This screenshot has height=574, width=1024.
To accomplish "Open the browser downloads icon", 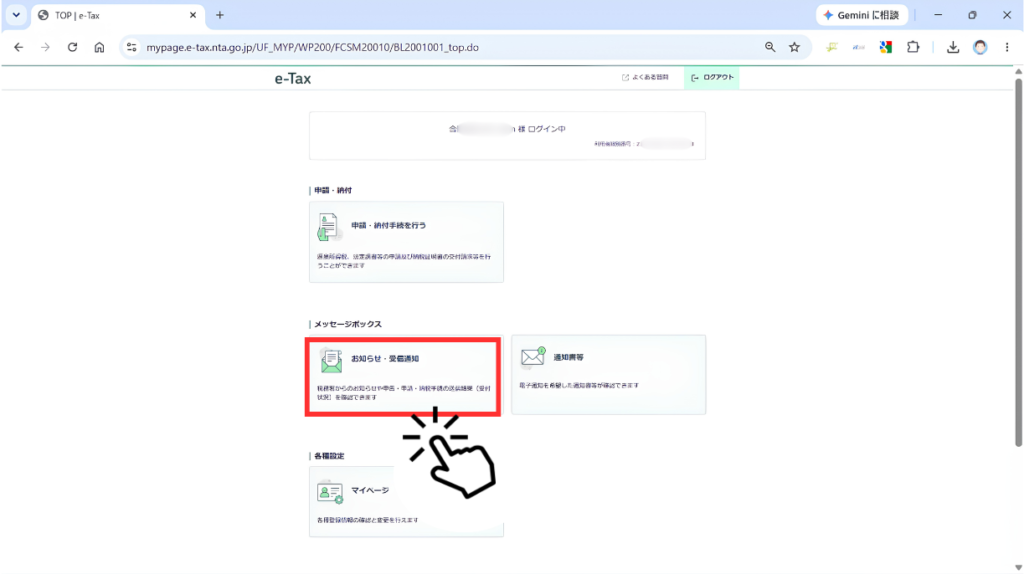I will pos(953,47).
